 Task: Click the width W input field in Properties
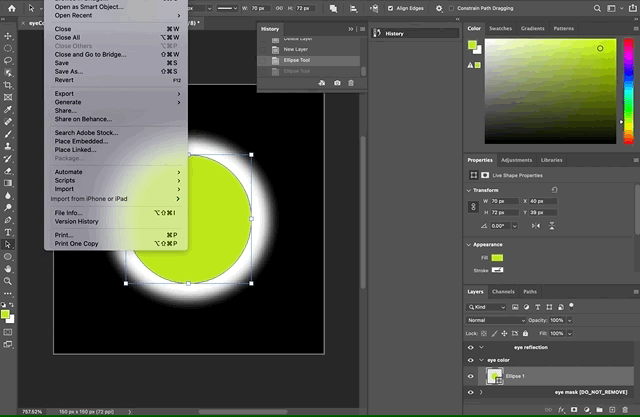tap(503, 201)
